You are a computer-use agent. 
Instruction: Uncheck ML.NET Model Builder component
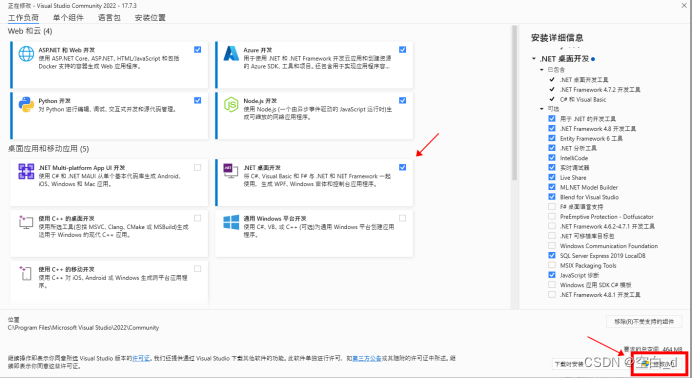pos(552,187)
